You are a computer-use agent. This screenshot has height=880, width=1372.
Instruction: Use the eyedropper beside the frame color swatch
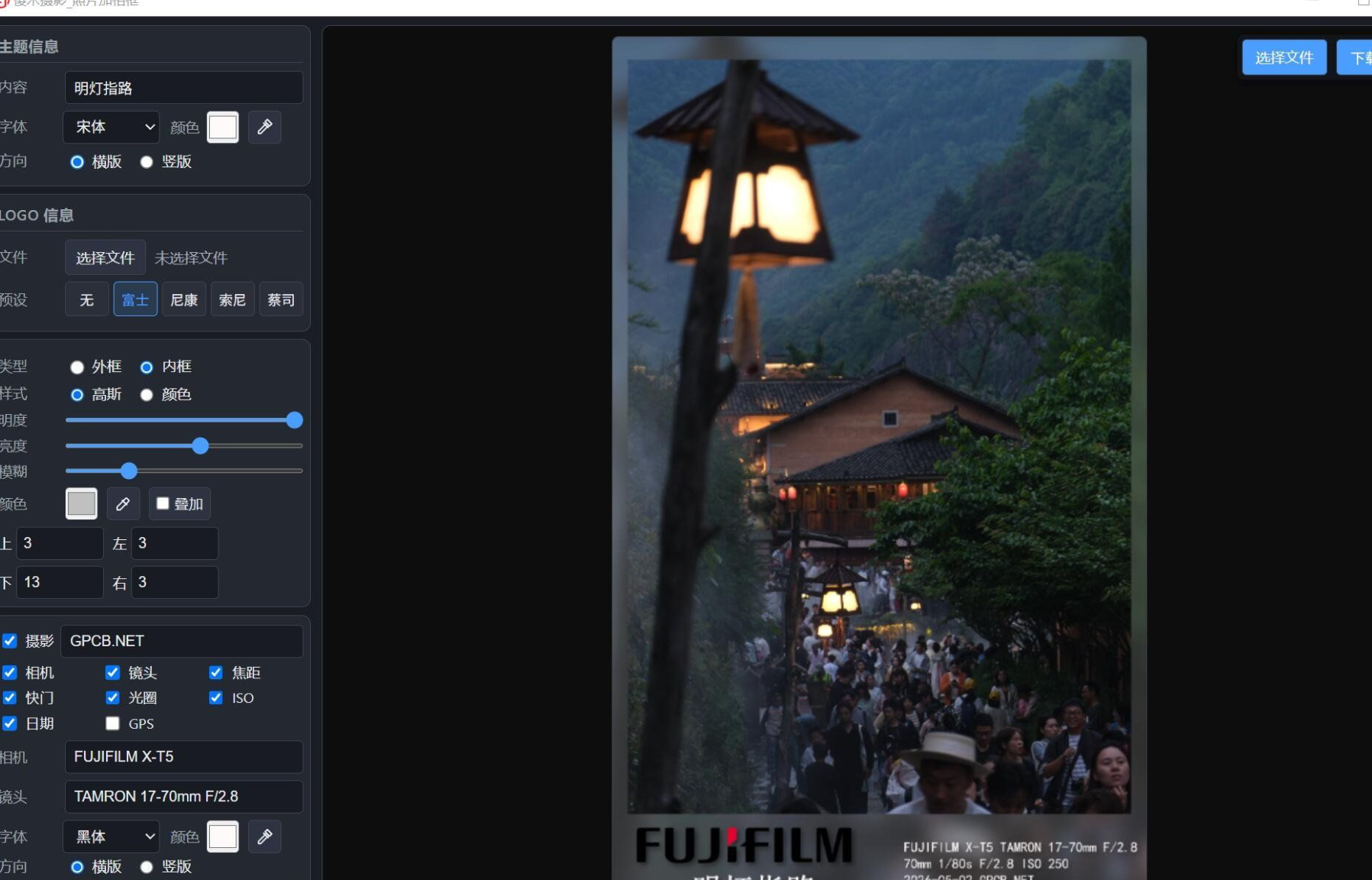[x=123, y=503]
